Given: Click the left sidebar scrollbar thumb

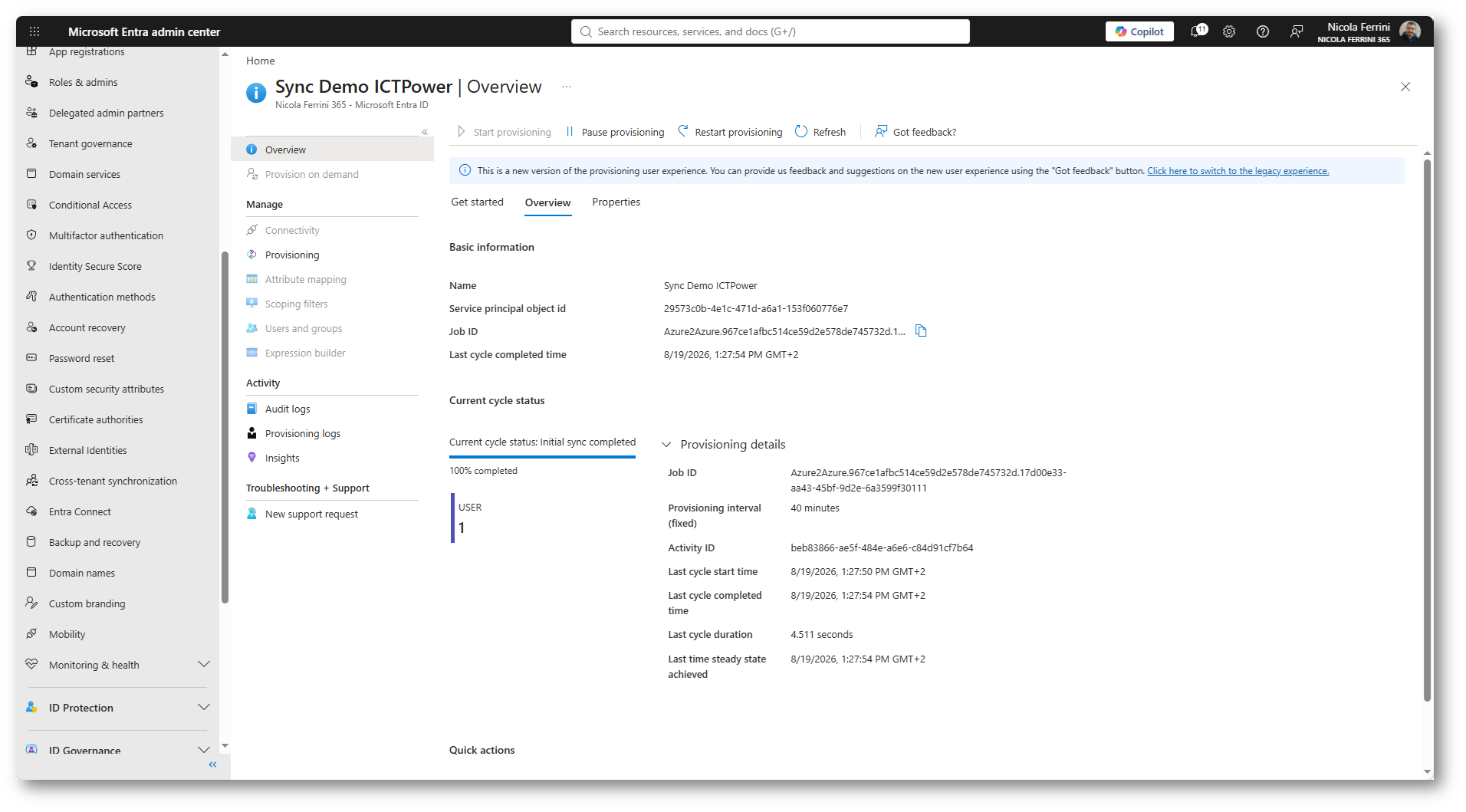Looking at the screenshot, I should [225, 427].
